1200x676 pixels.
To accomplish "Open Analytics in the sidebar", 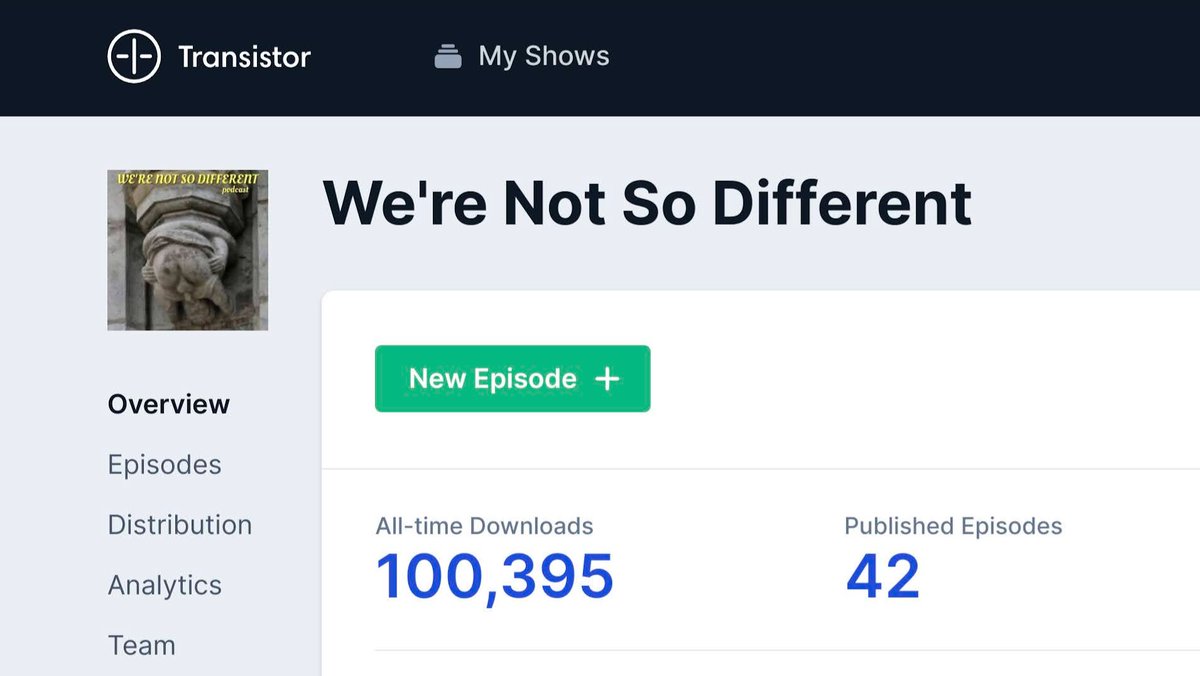I will (x=165, y=585).
